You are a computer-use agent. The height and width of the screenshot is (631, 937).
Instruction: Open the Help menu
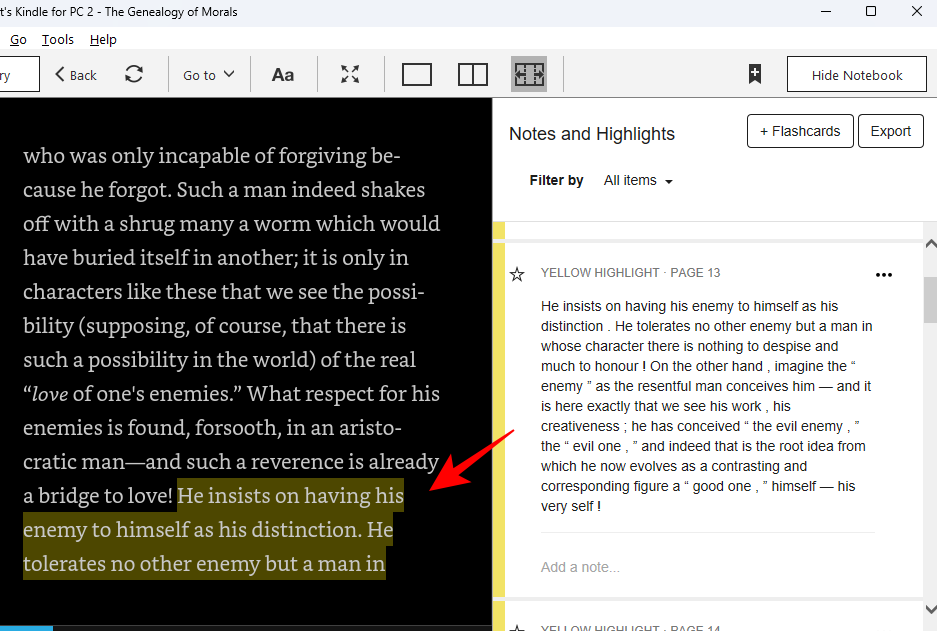[103, 40]
